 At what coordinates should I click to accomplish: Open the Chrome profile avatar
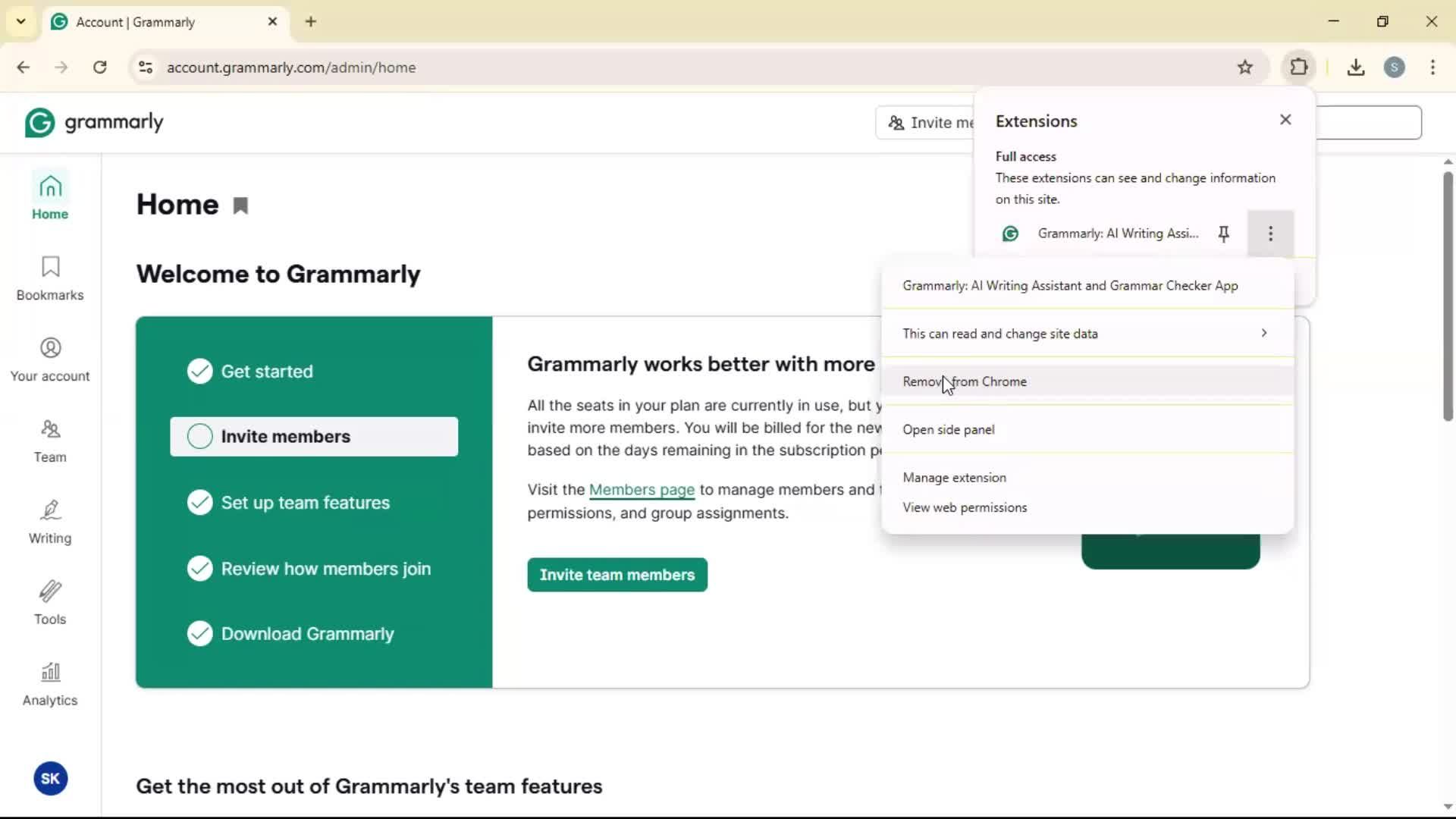coord(1395,67)
